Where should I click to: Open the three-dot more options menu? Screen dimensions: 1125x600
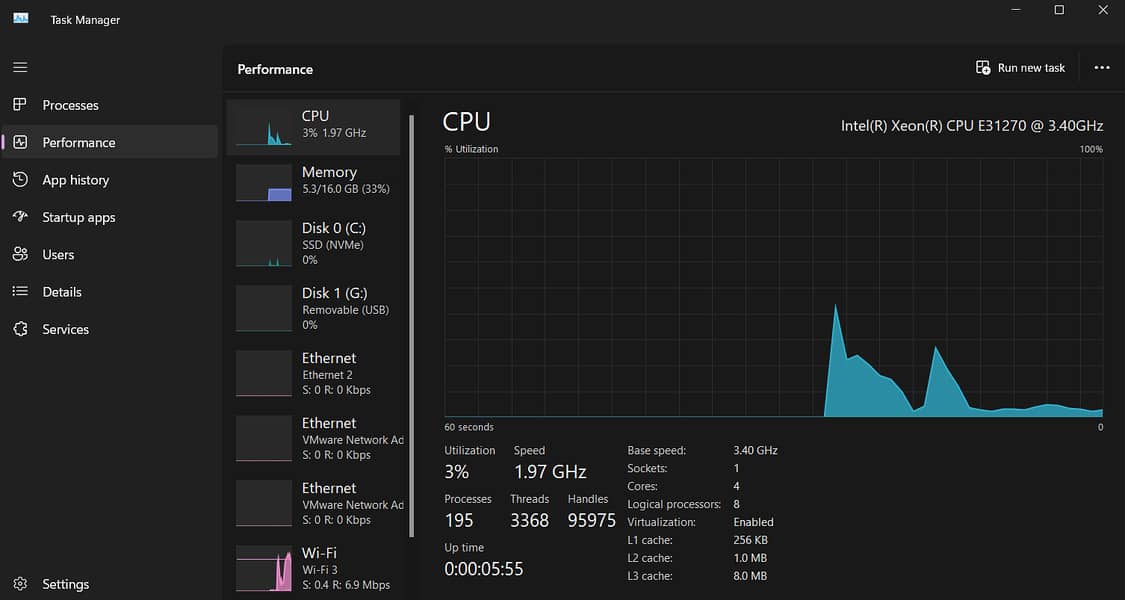coord(1102,67)
